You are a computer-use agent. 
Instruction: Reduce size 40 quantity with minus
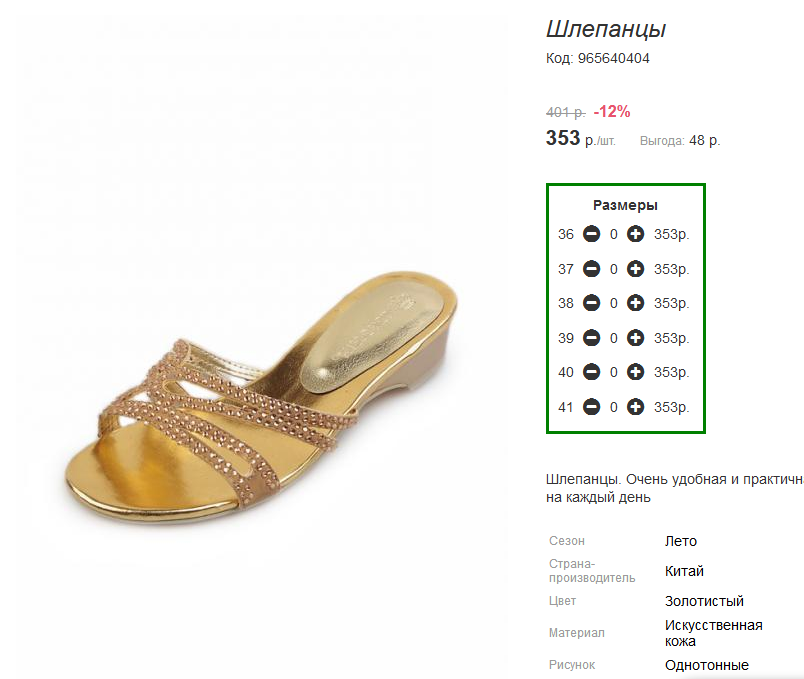(591, 372)
